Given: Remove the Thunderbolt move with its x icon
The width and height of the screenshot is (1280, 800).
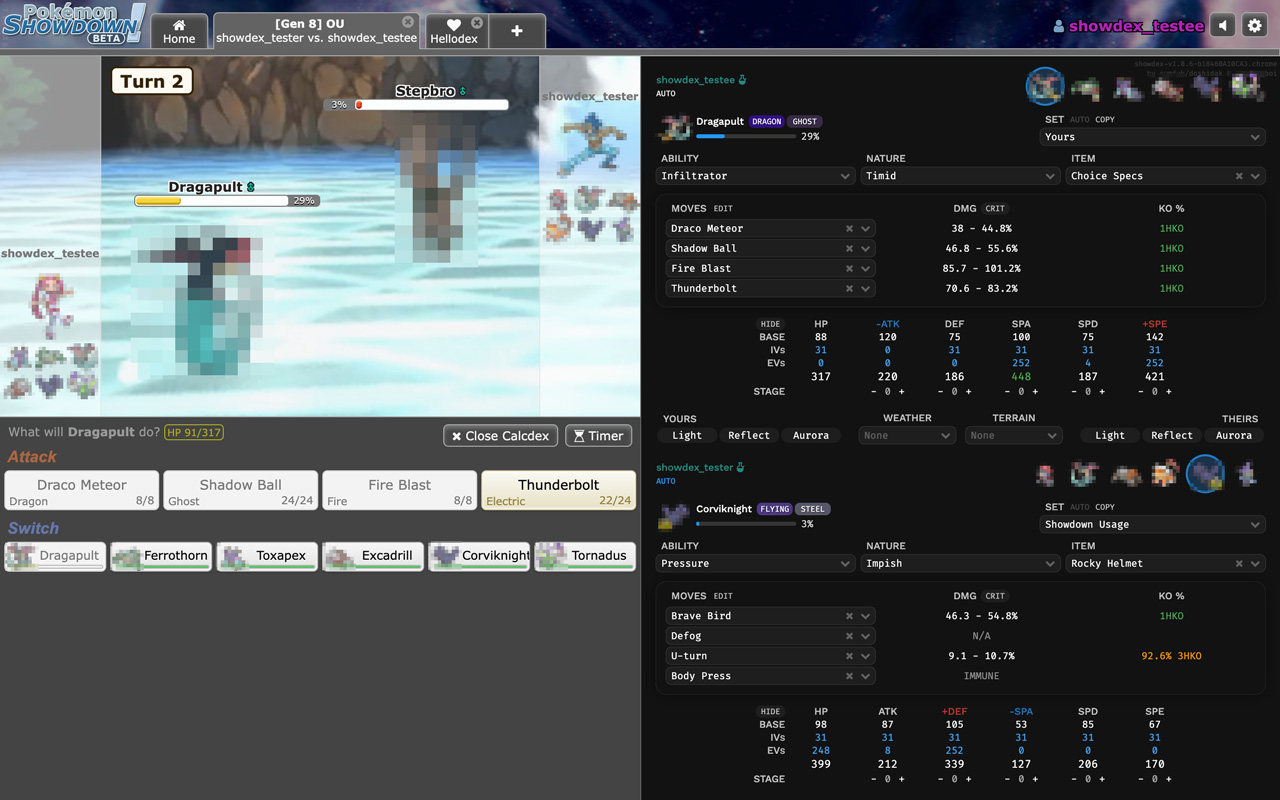Looking at the screenshot, I should (x=849, y=288).
